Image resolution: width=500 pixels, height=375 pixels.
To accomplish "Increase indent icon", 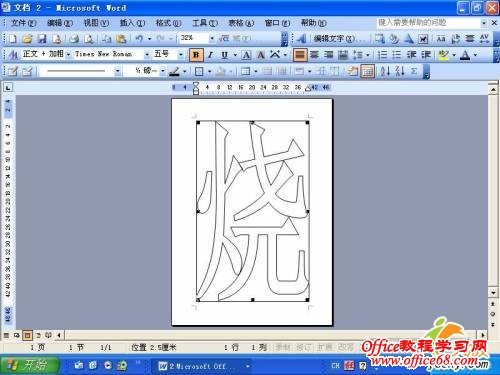I will [426, 55].
